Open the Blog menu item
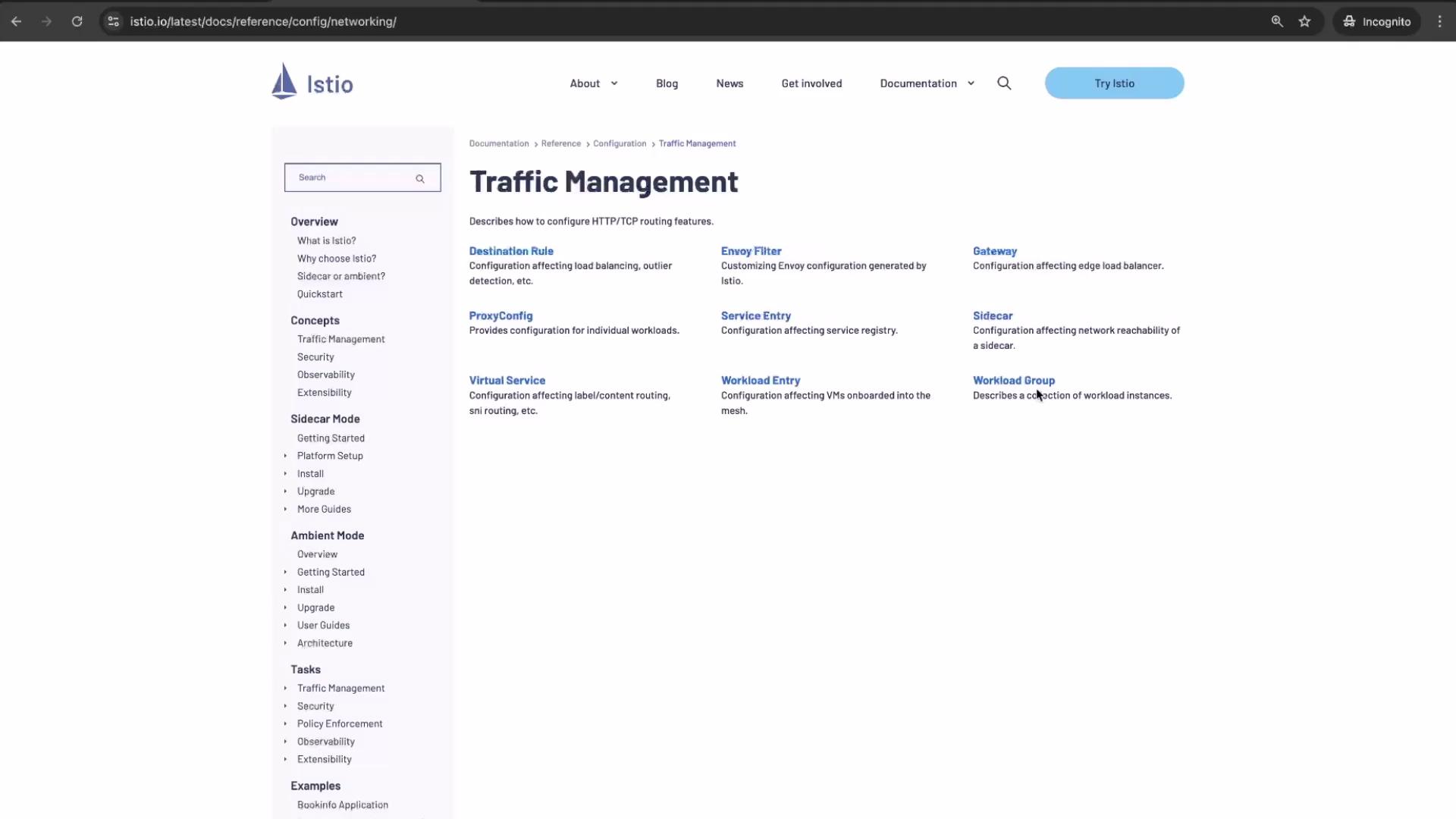The image size is (1456, 819). 667,83
